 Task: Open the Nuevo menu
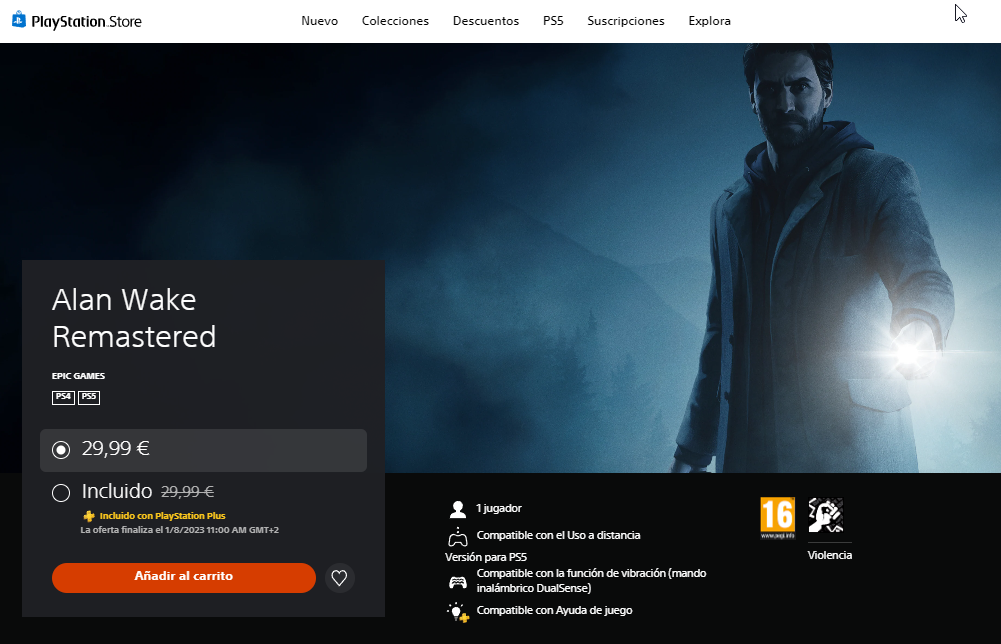point(319,21)
